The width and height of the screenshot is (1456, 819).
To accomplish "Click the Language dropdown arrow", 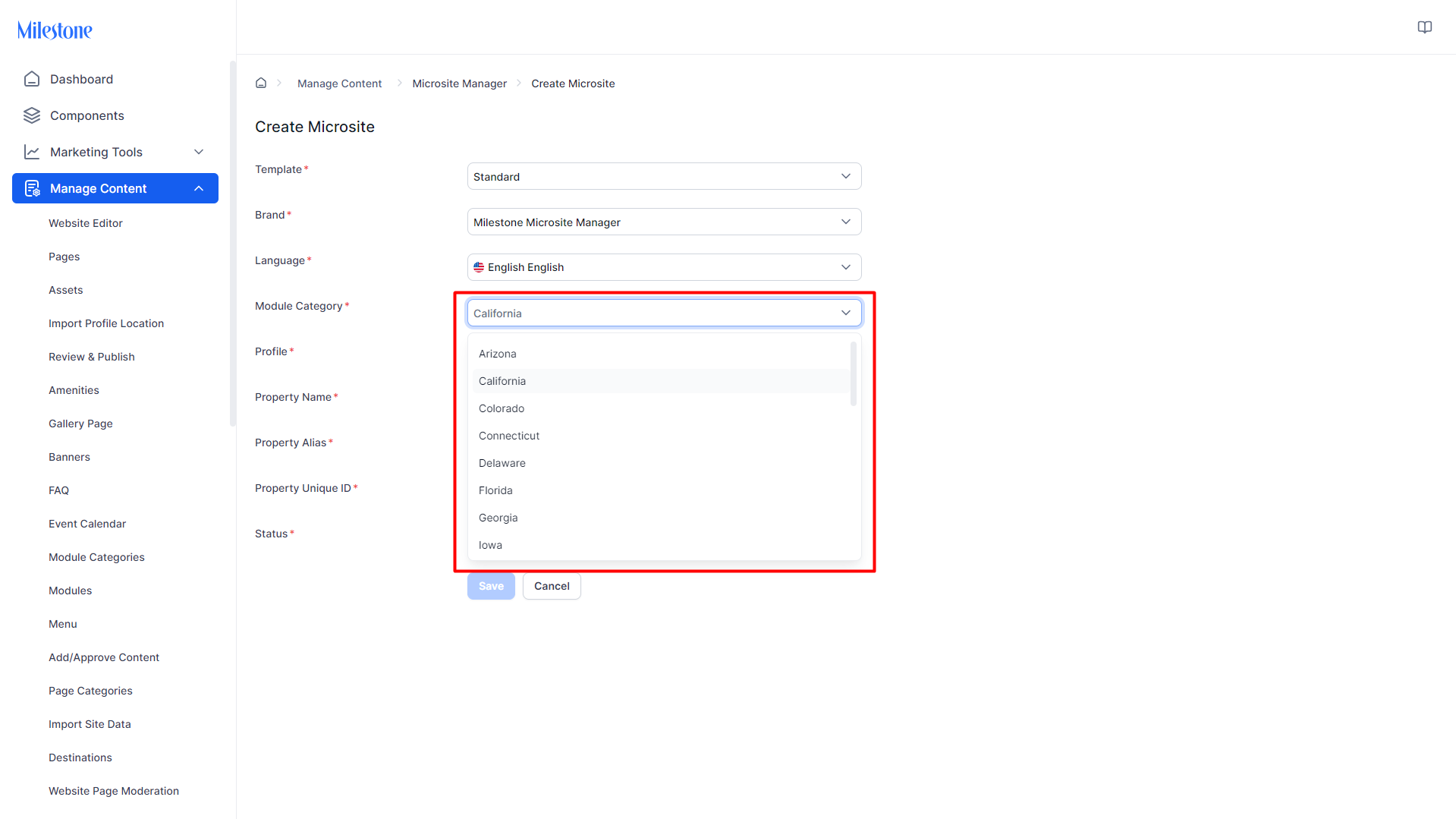I will point(846,267).
